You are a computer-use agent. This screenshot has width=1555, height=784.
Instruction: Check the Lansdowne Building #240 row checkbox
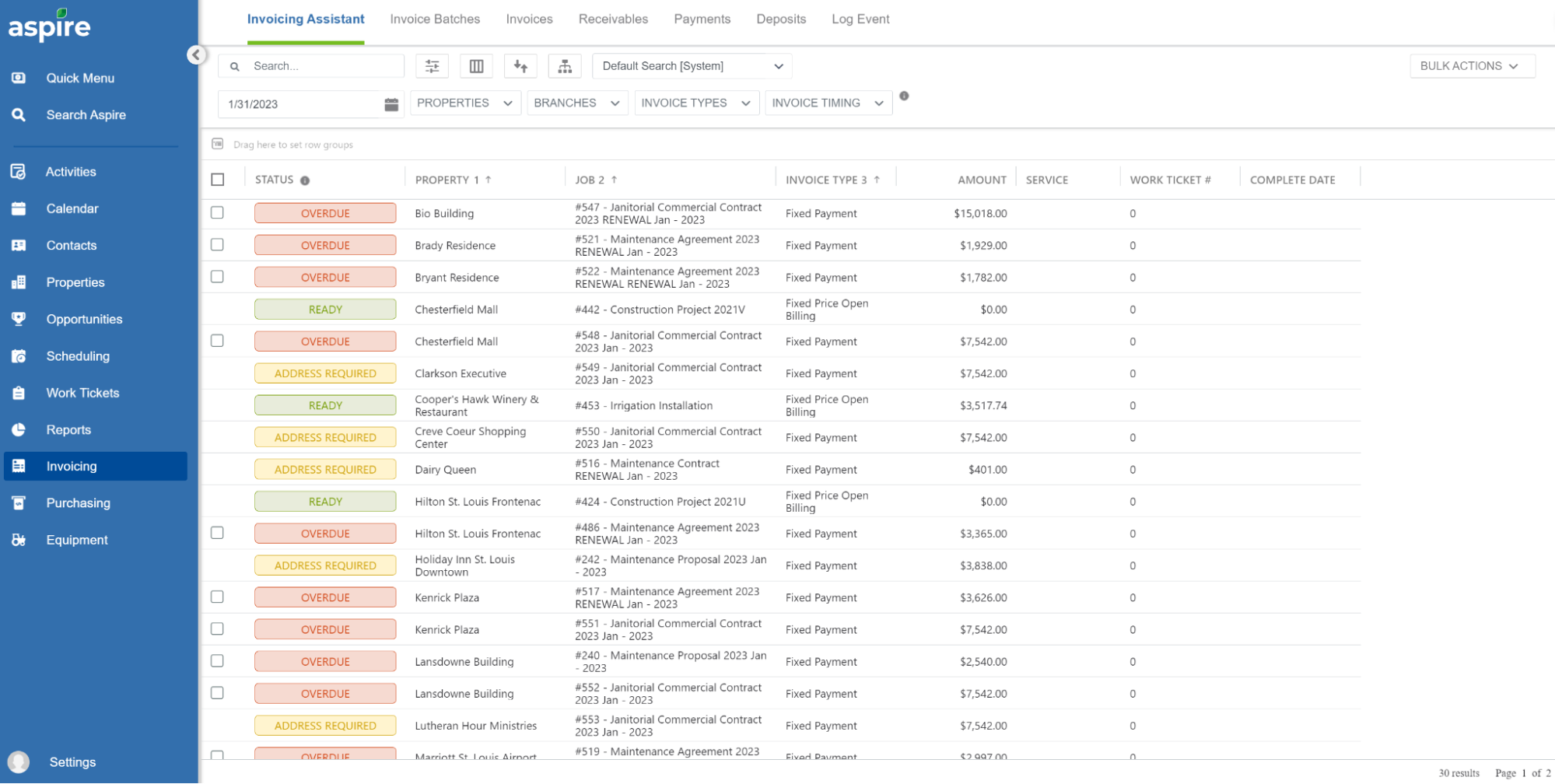pos(217,660)
